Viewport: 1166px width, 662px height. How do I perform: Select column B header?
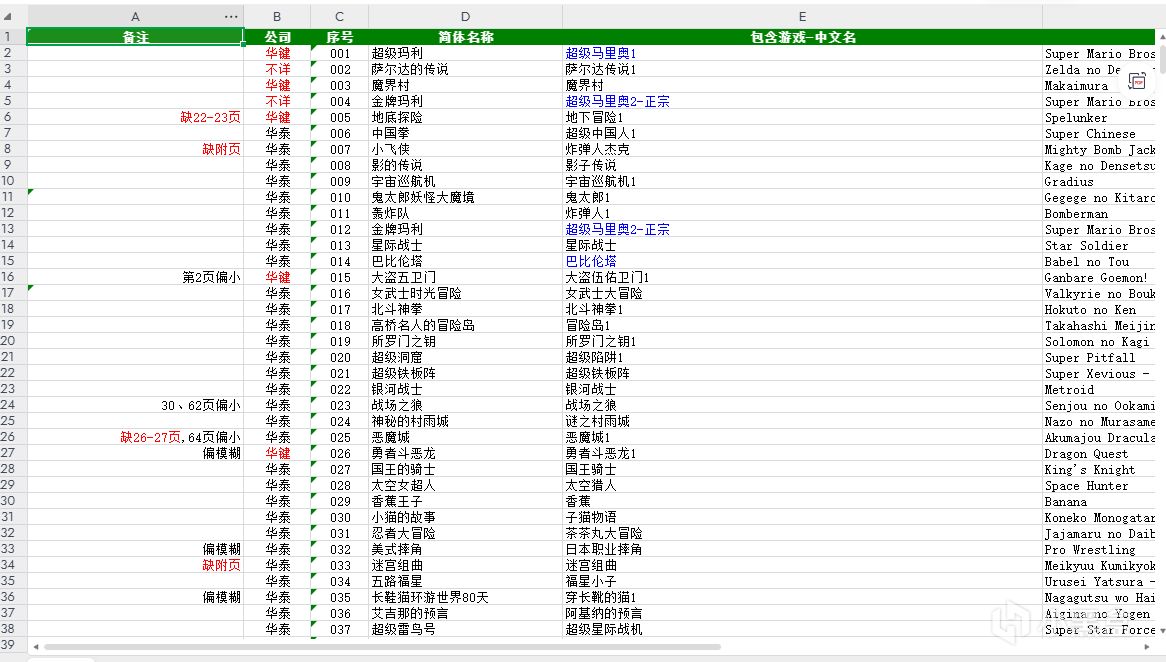point(277,16)
